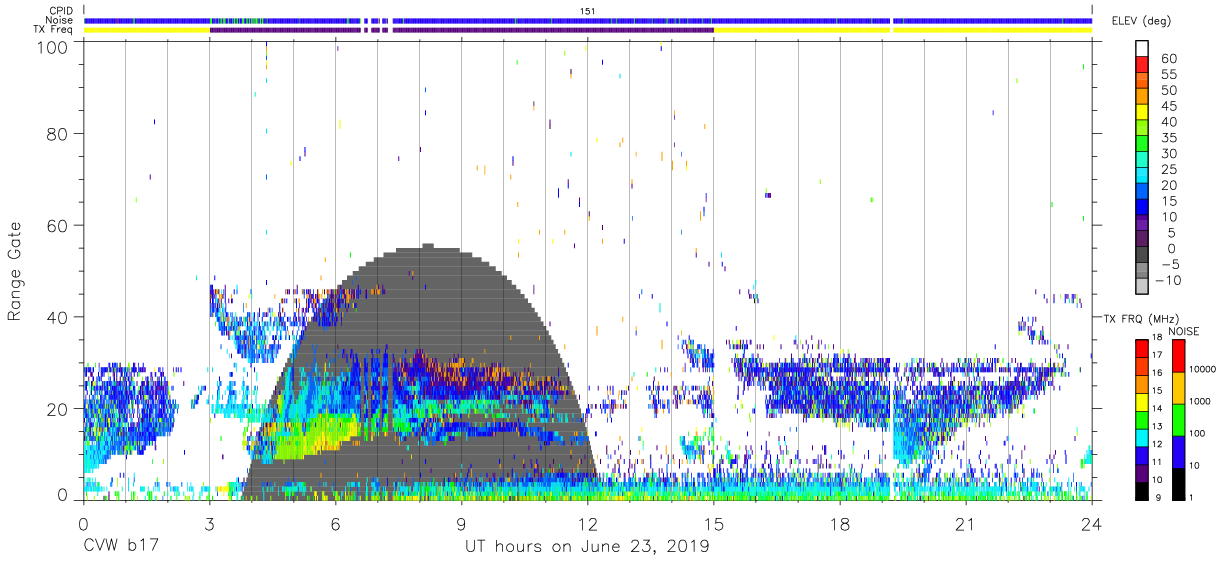Screen dimensions: 1228x567
Task: Click the "TX Freq" row label
Action: (53, 29)
